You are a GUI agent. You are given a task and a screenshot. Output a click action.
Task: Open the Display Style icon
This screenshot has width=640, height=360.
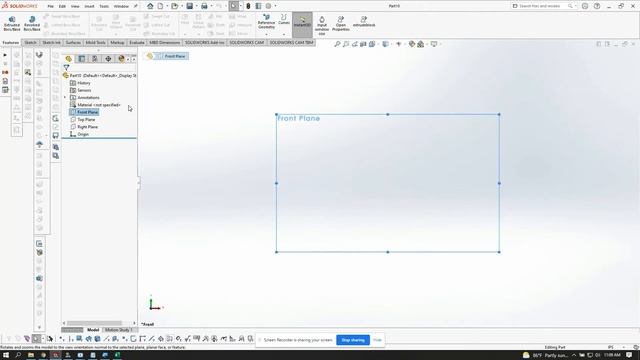(385, 44)
